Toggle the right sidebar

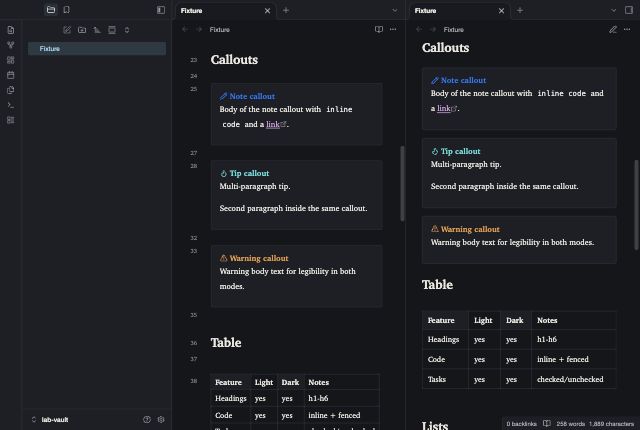(x=629, y=10)
